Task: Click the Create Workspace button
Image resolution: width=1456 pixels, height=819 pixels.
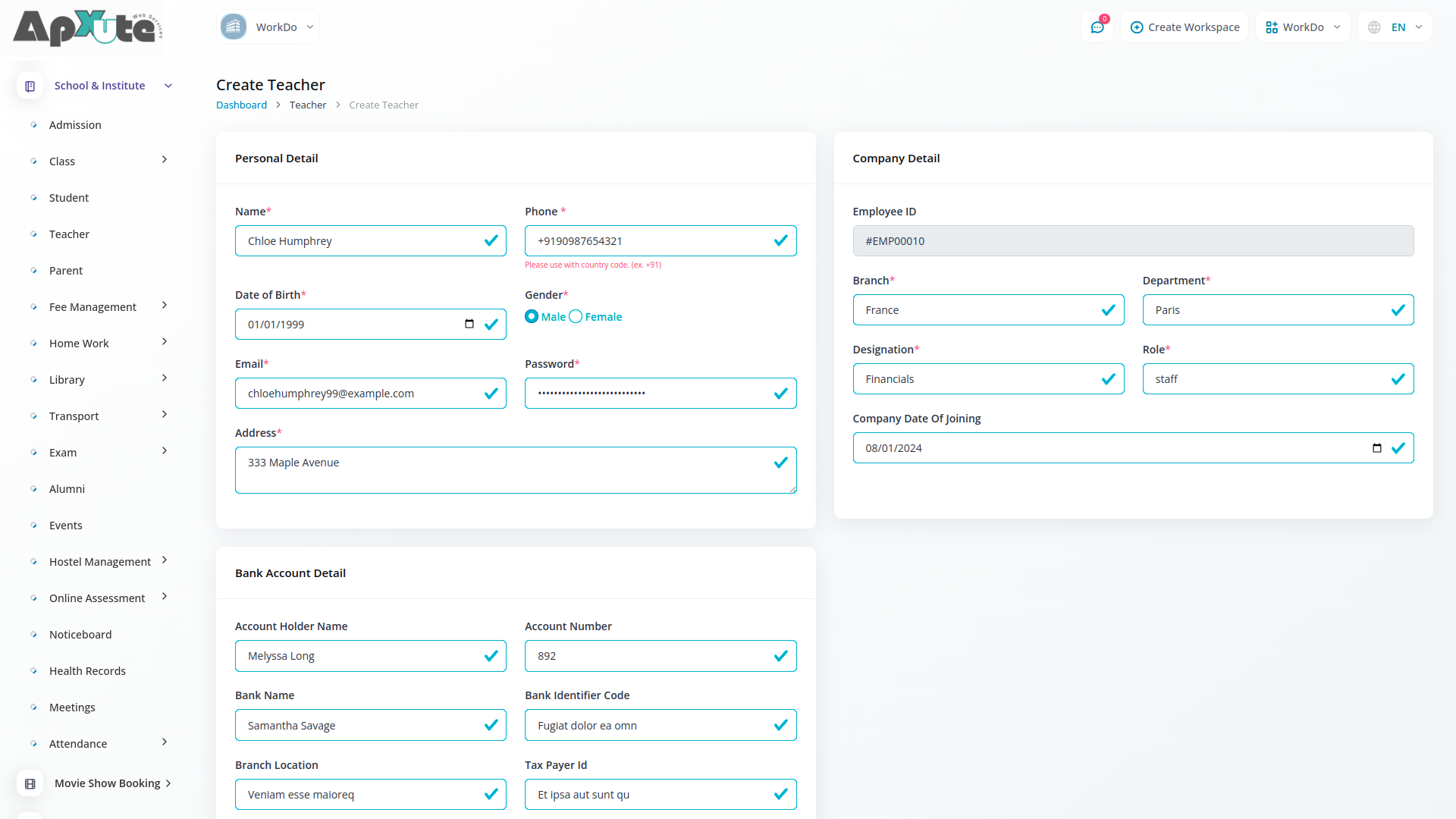Action: (1185, 27)
